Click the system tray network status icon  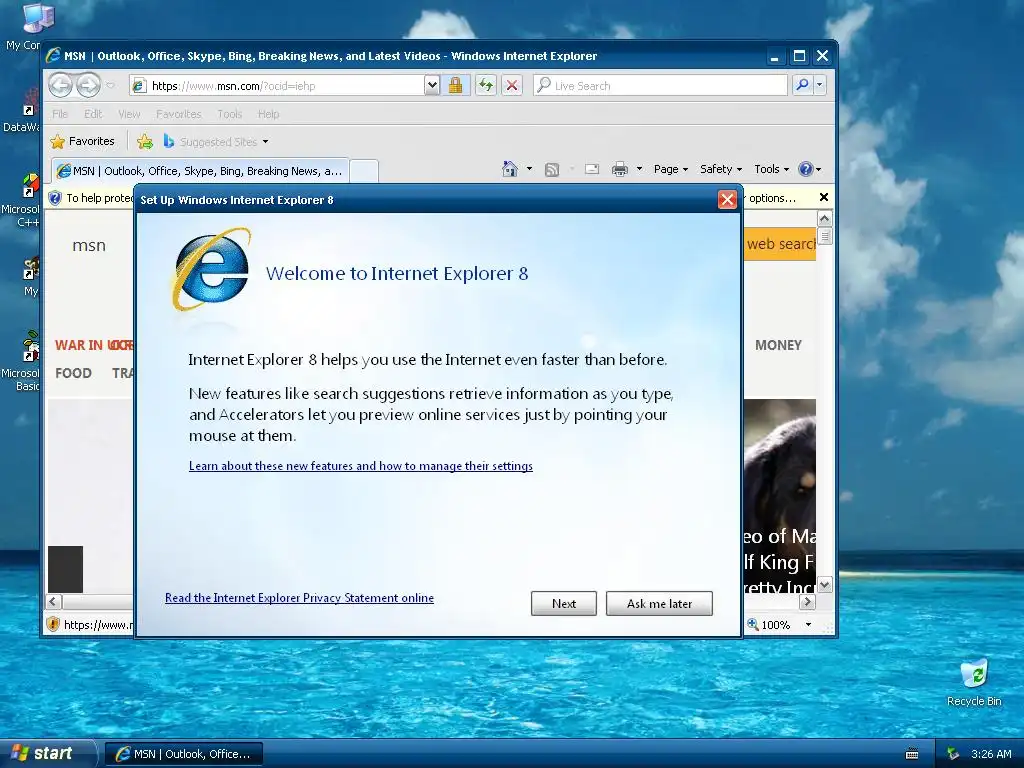pyautogui.click(x=953, y=754)
